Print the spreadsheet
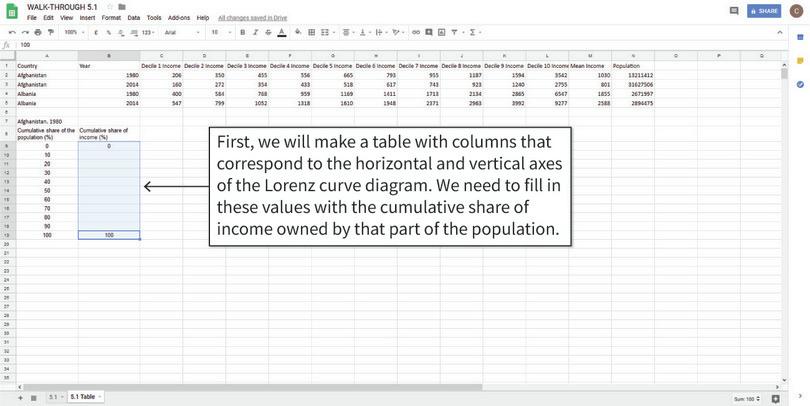This screenshot has width=810, height=406. coord(38,32)
